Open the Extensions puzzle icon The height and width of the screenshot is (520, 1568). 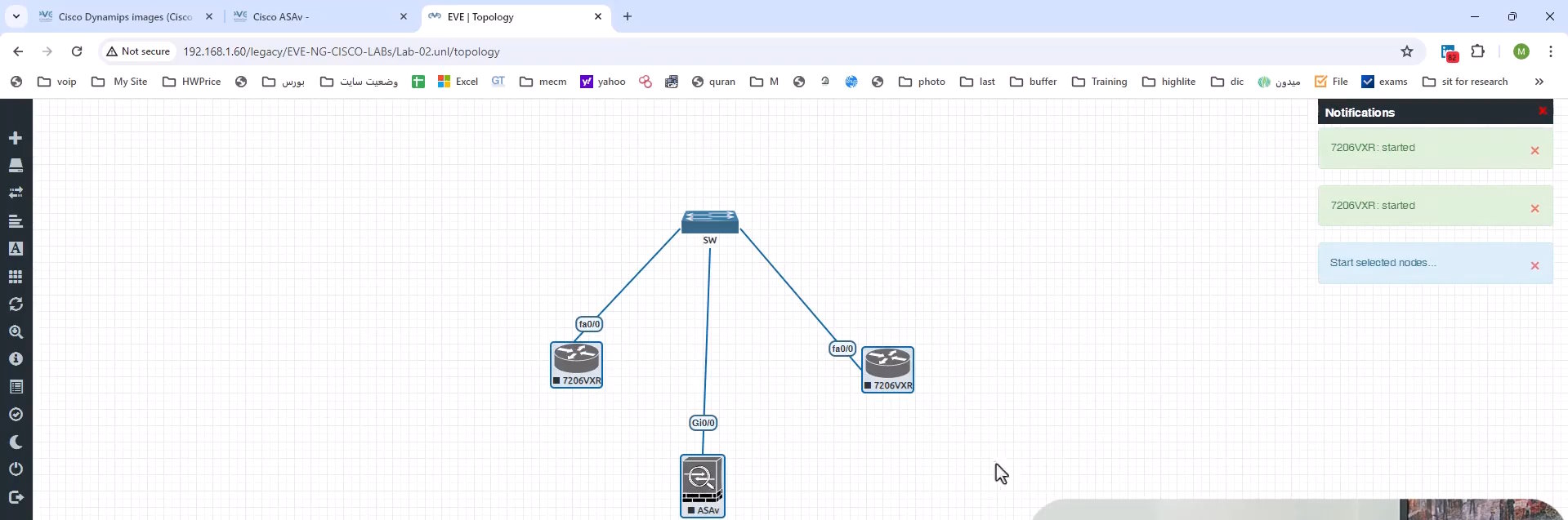(1478, 51)
